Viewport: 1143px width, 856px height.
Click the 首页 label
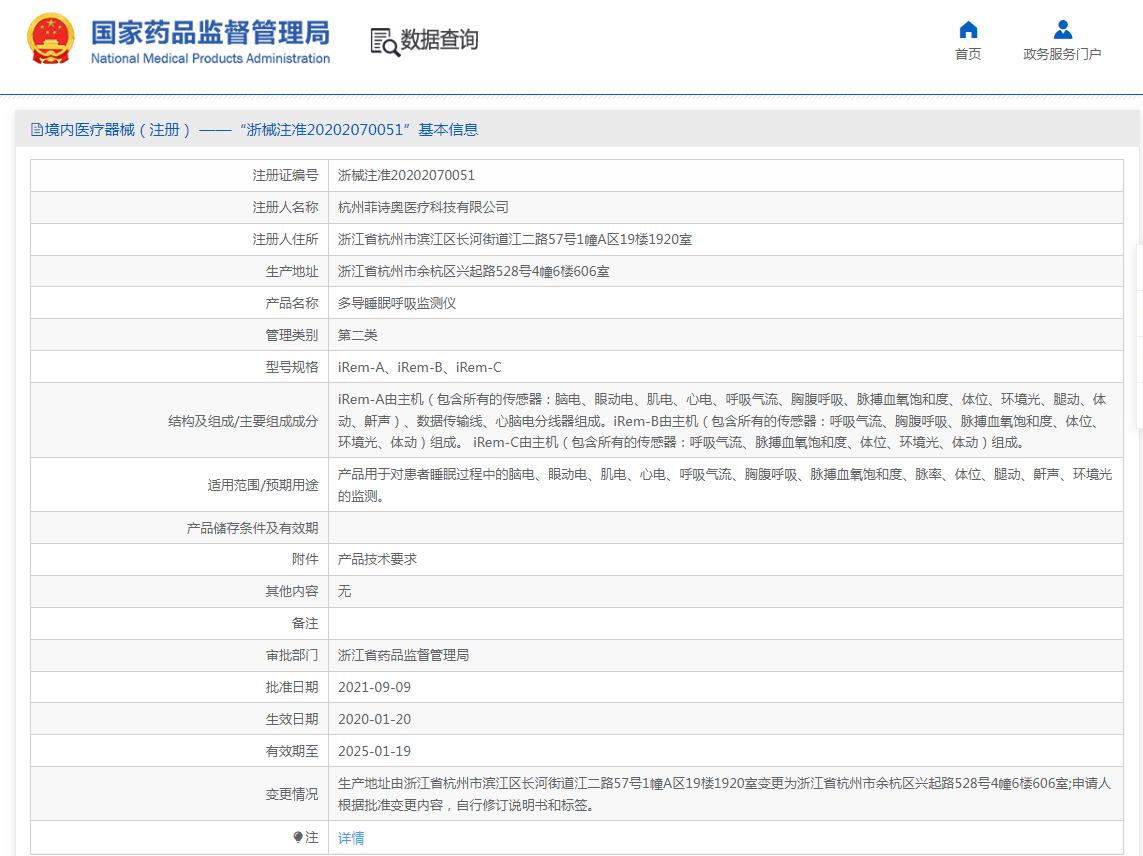[x=968, y=54]
